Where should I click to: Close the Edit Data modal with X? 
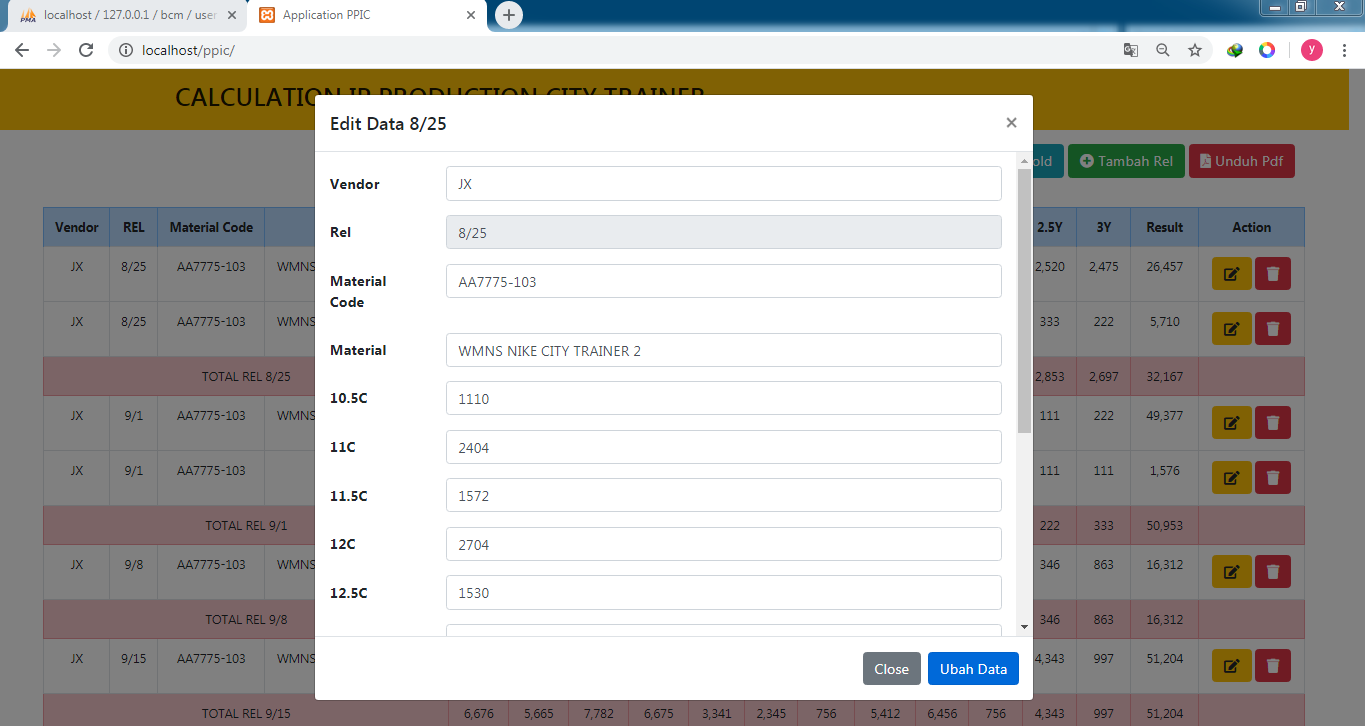click(1011, 123)
